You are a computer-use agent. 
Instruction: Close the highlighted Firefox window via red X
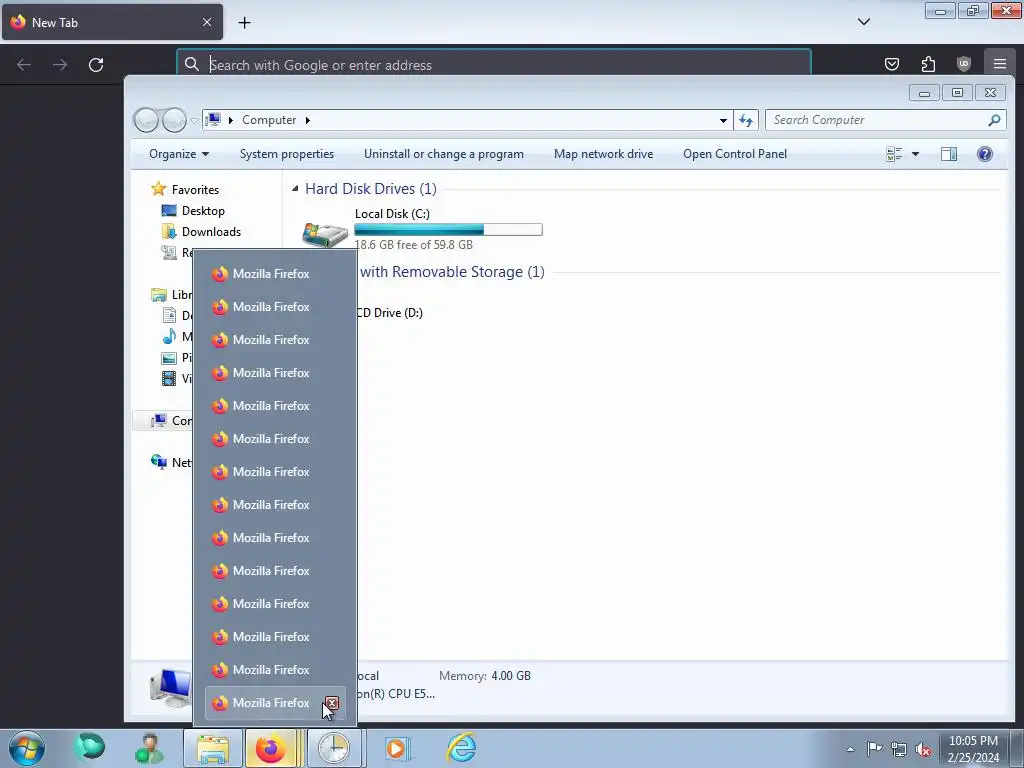(332, 703)
